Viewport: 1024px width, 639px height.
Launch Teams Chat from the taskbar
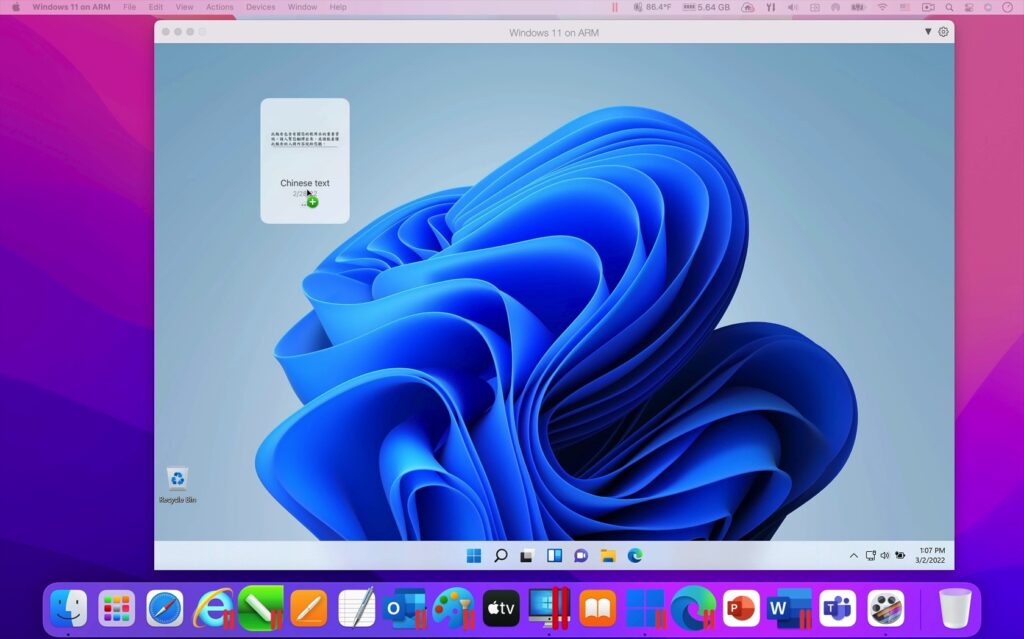[580, 556]
